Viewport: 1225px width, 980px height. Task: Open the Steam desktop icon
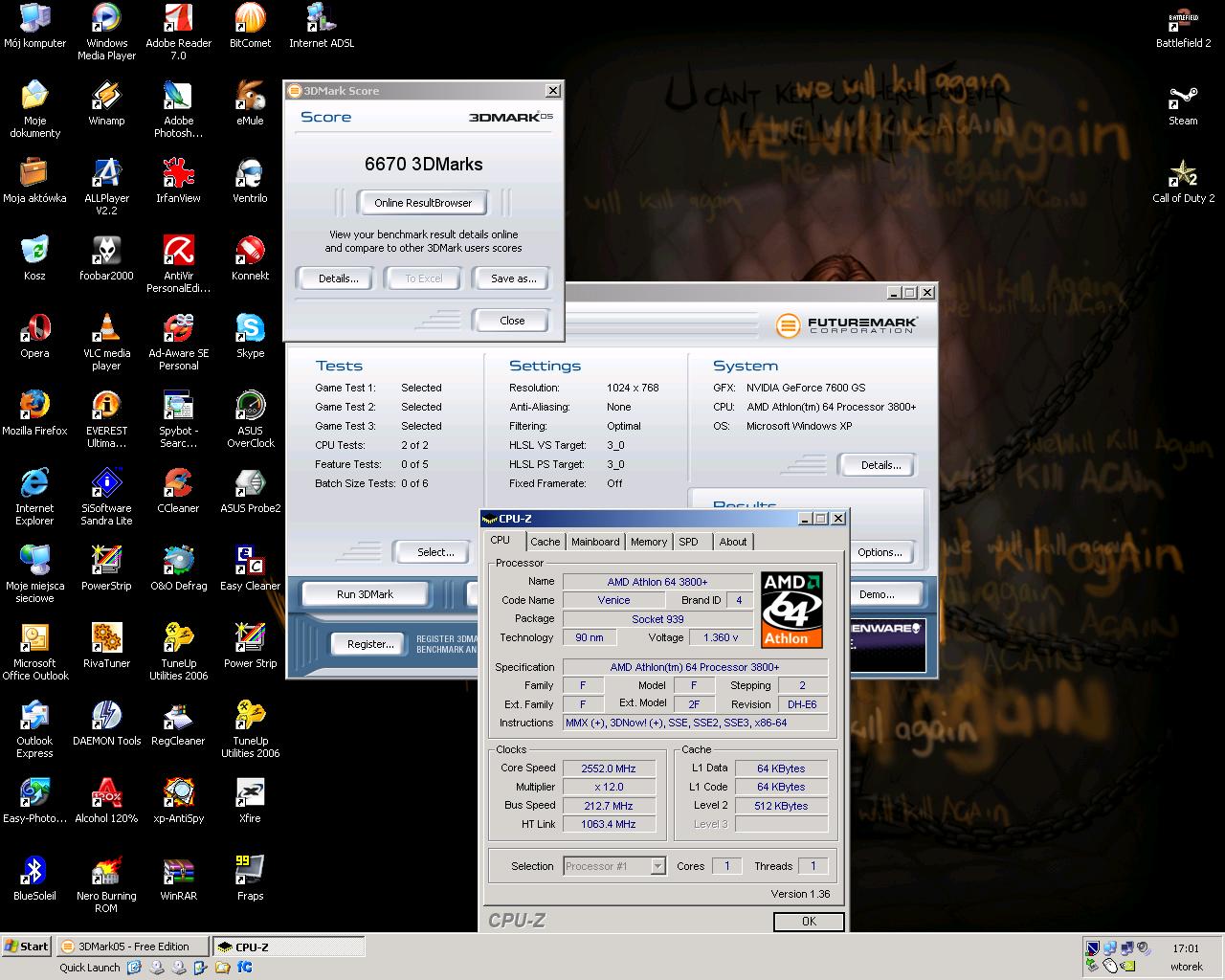coord(1183,104)
